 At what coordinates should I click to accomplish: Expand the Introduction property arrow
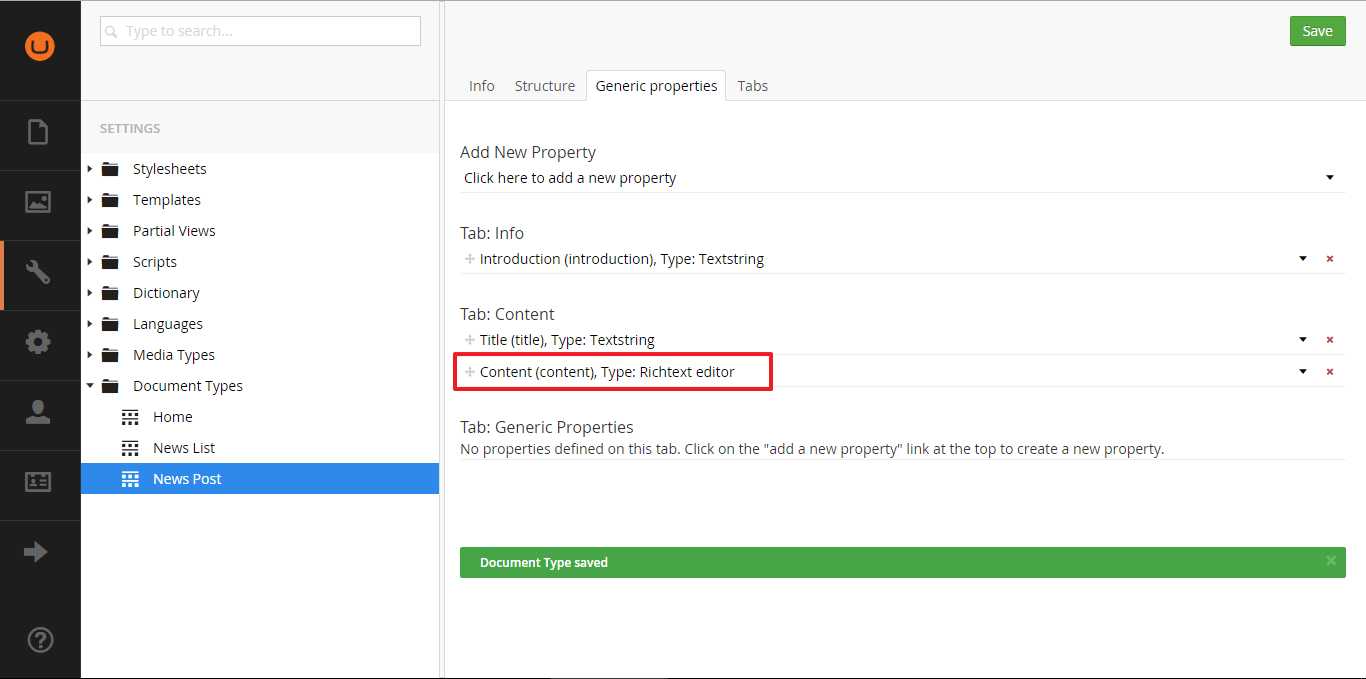pos(1303,259)
